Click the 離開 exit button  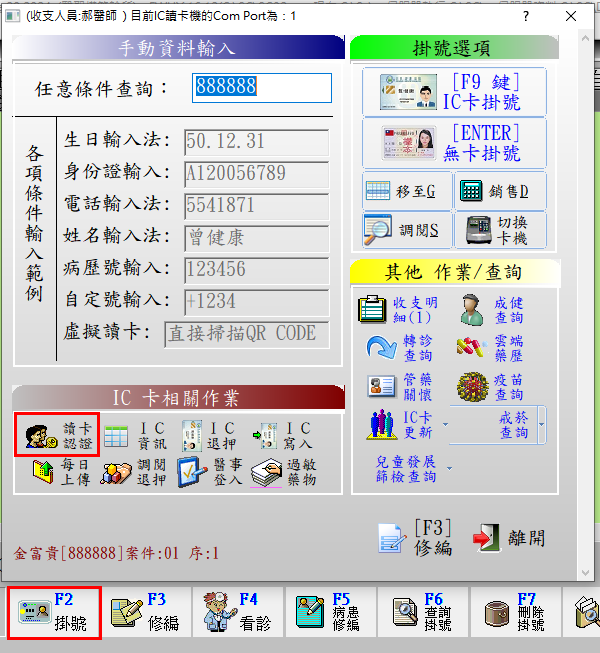[x=512, y=537]
